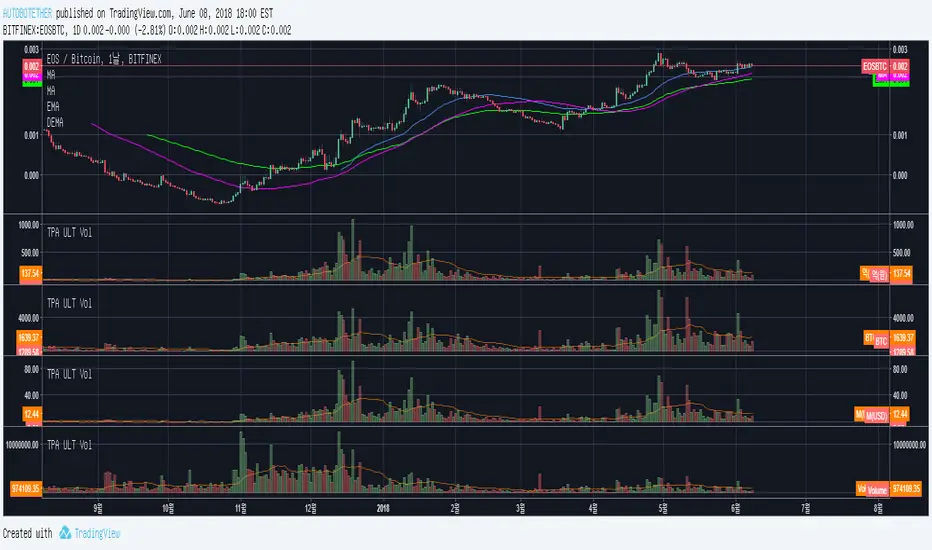Click the 3월 time axis label

[x=521, y=508]
